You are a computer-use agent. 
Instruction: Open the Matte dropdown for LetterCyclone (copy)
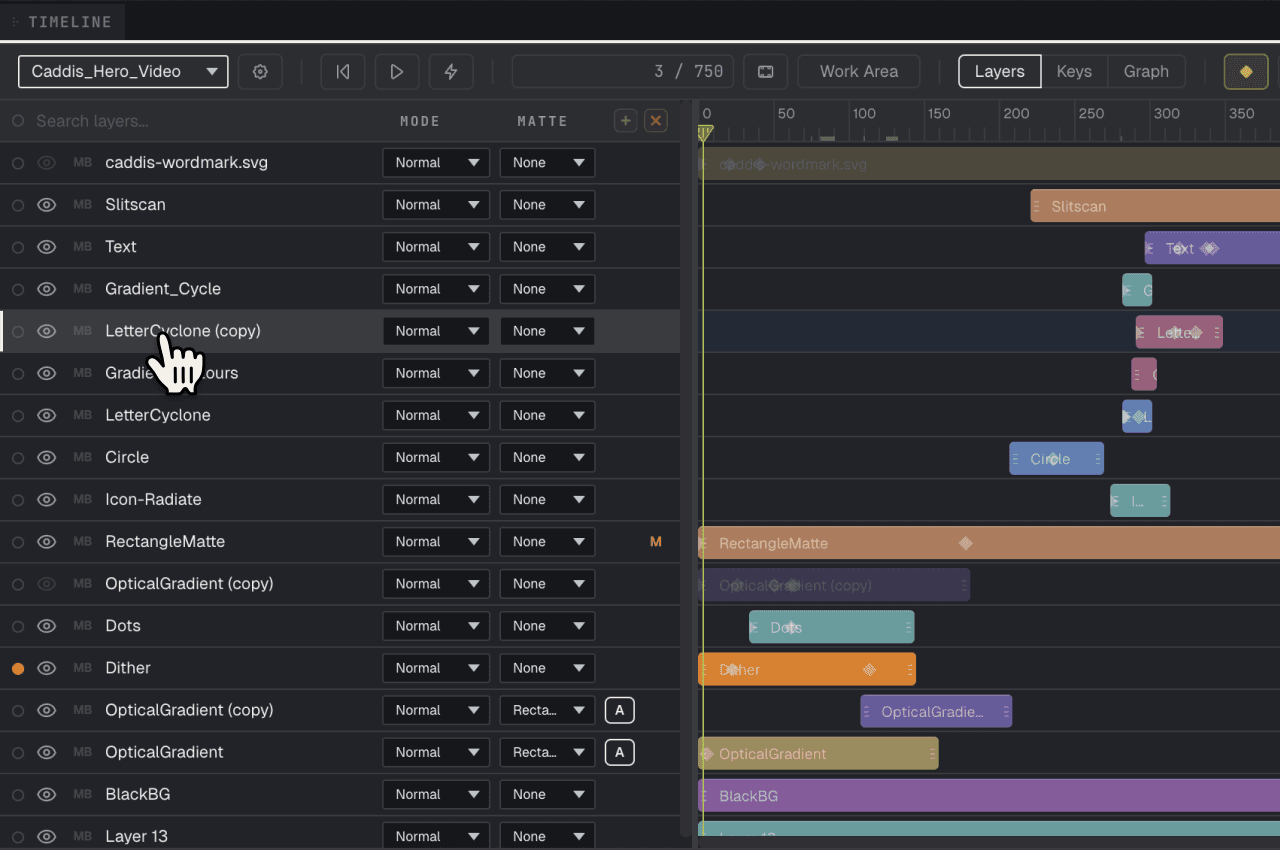point(547,331)
